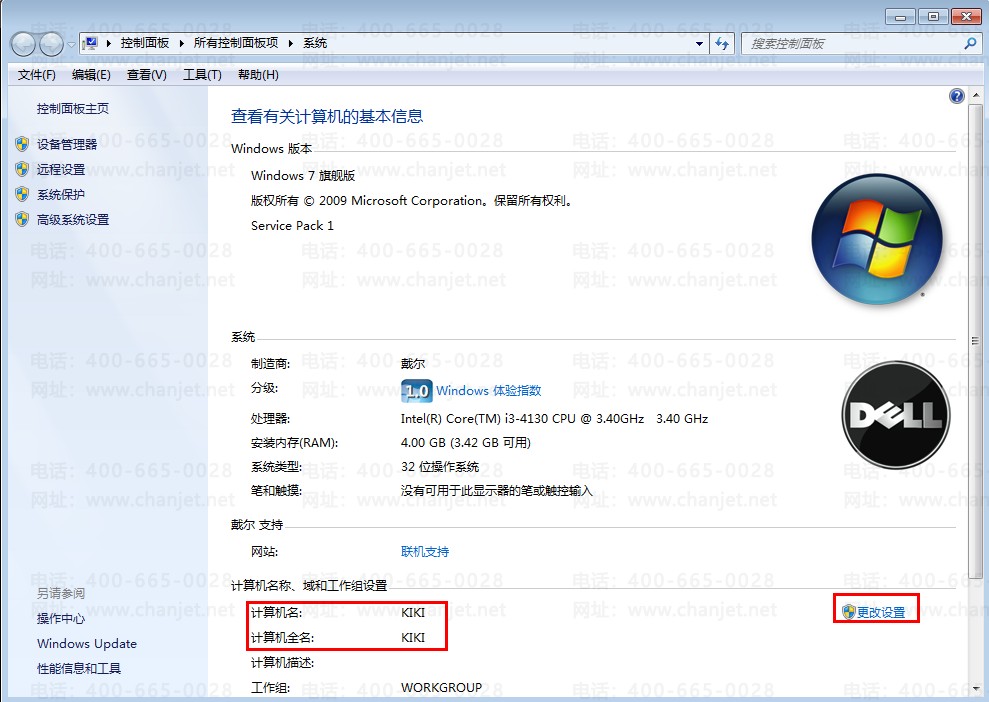Open the address bar history dropdown
The height and width of the screenshot is (702, 989).
[699, 44]
